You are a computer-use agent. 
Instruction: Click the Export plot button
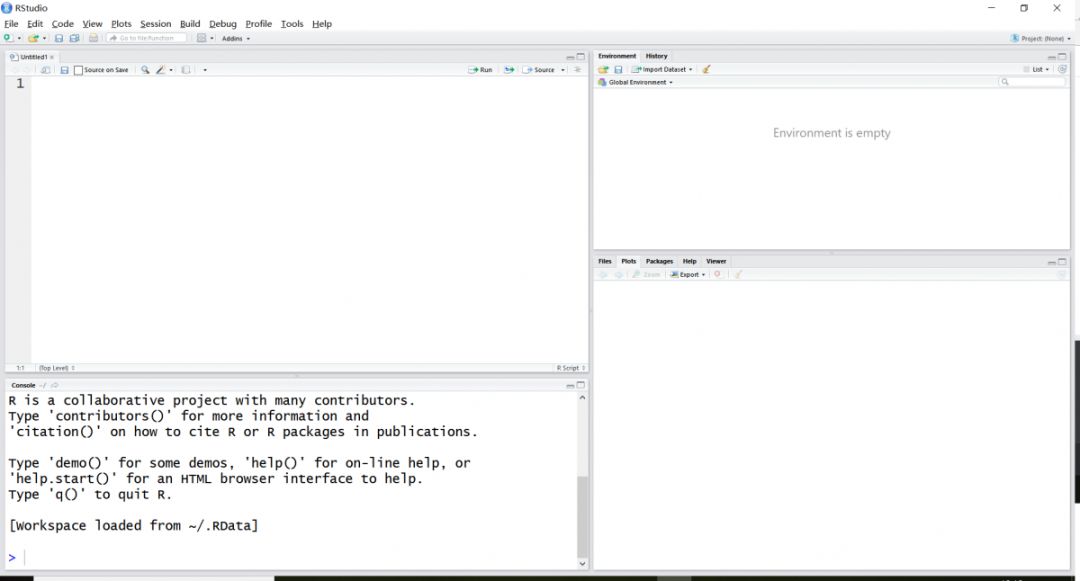pos(688,274)
